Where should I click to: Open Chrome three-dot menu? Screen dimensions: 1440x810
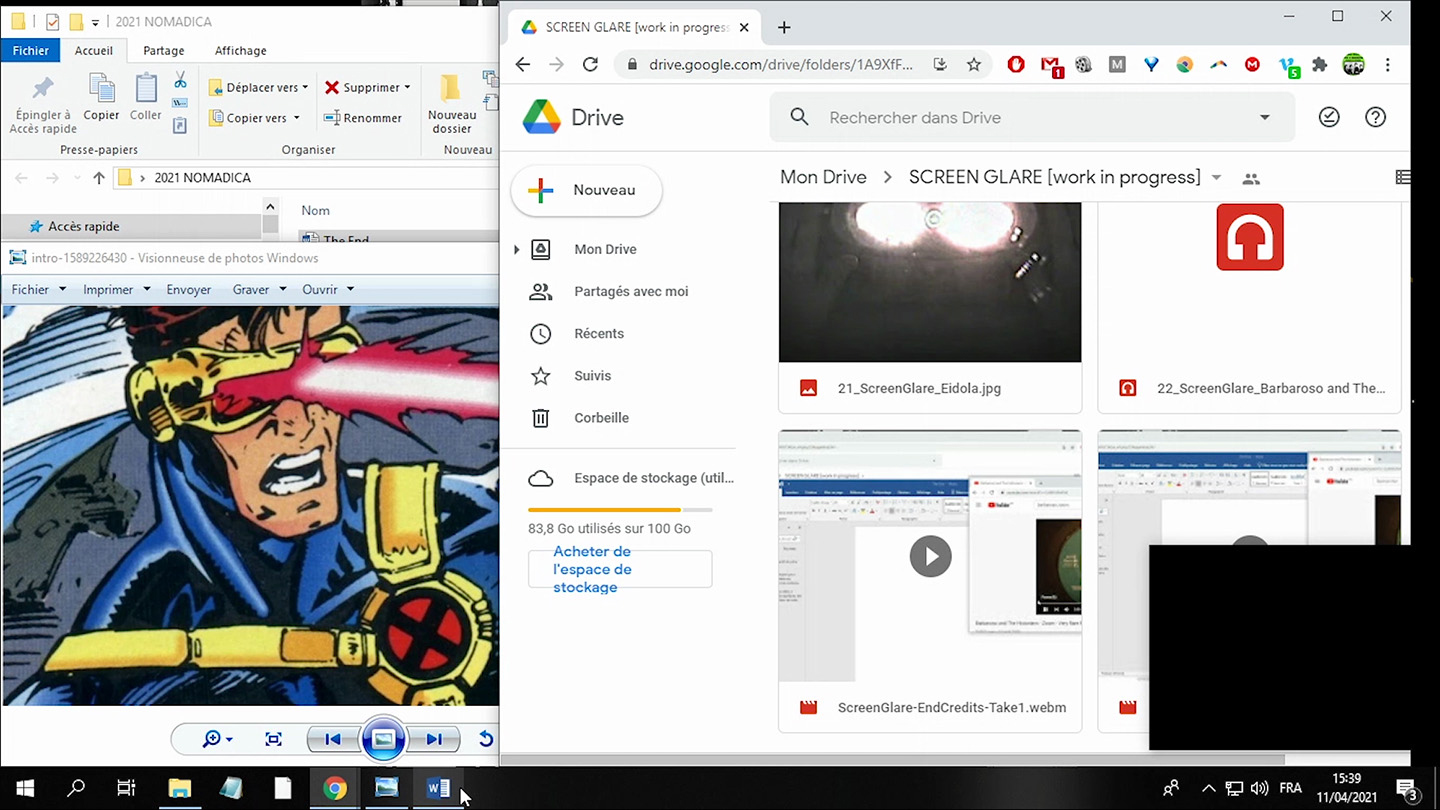1387,64
